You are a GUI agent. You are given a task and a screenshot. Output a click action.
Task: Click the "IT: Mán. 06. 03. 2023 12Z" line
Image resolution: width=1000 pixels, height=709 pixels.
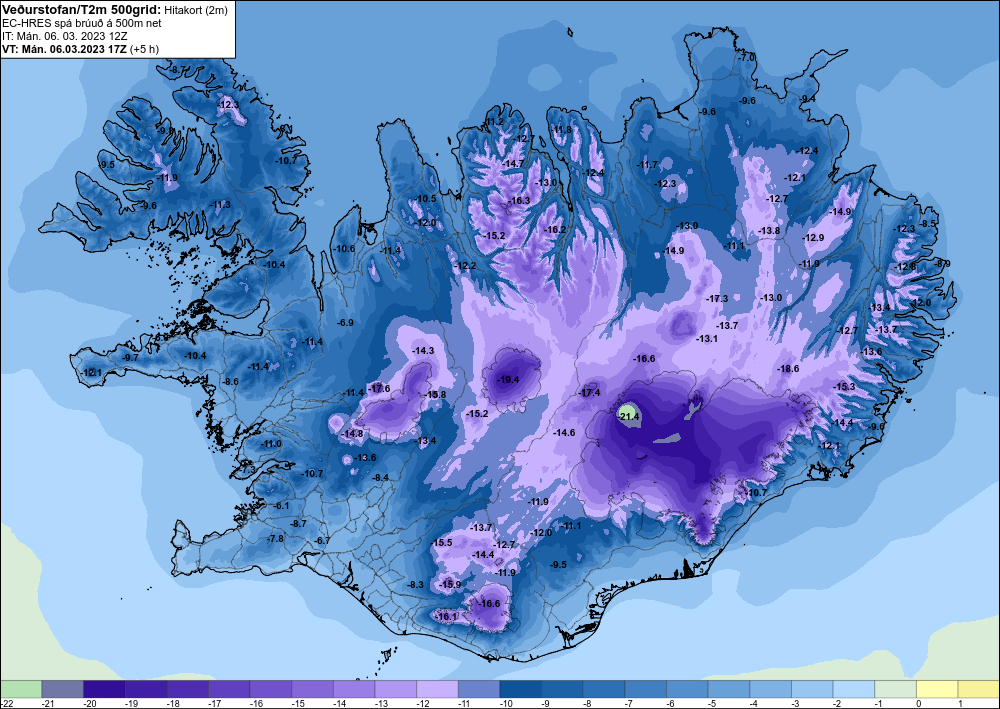[64, 36]
